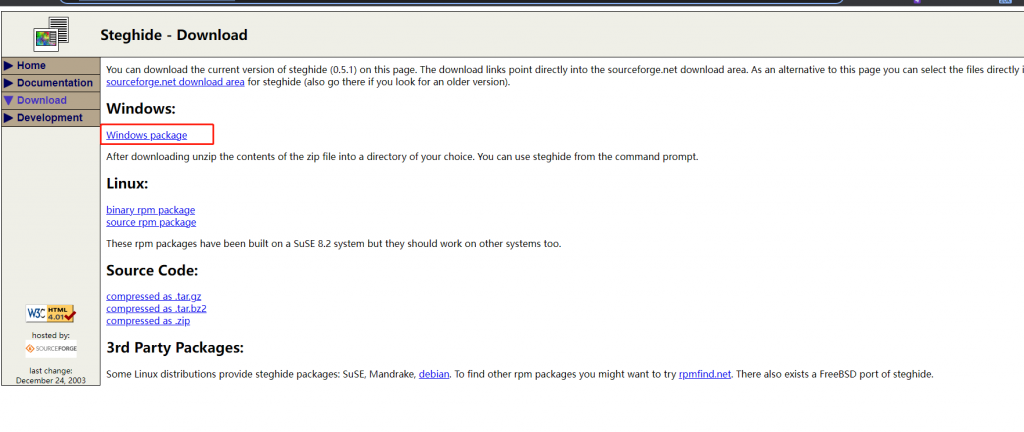
Task: Open the sourceforge.net download area link
Action: 175,82
